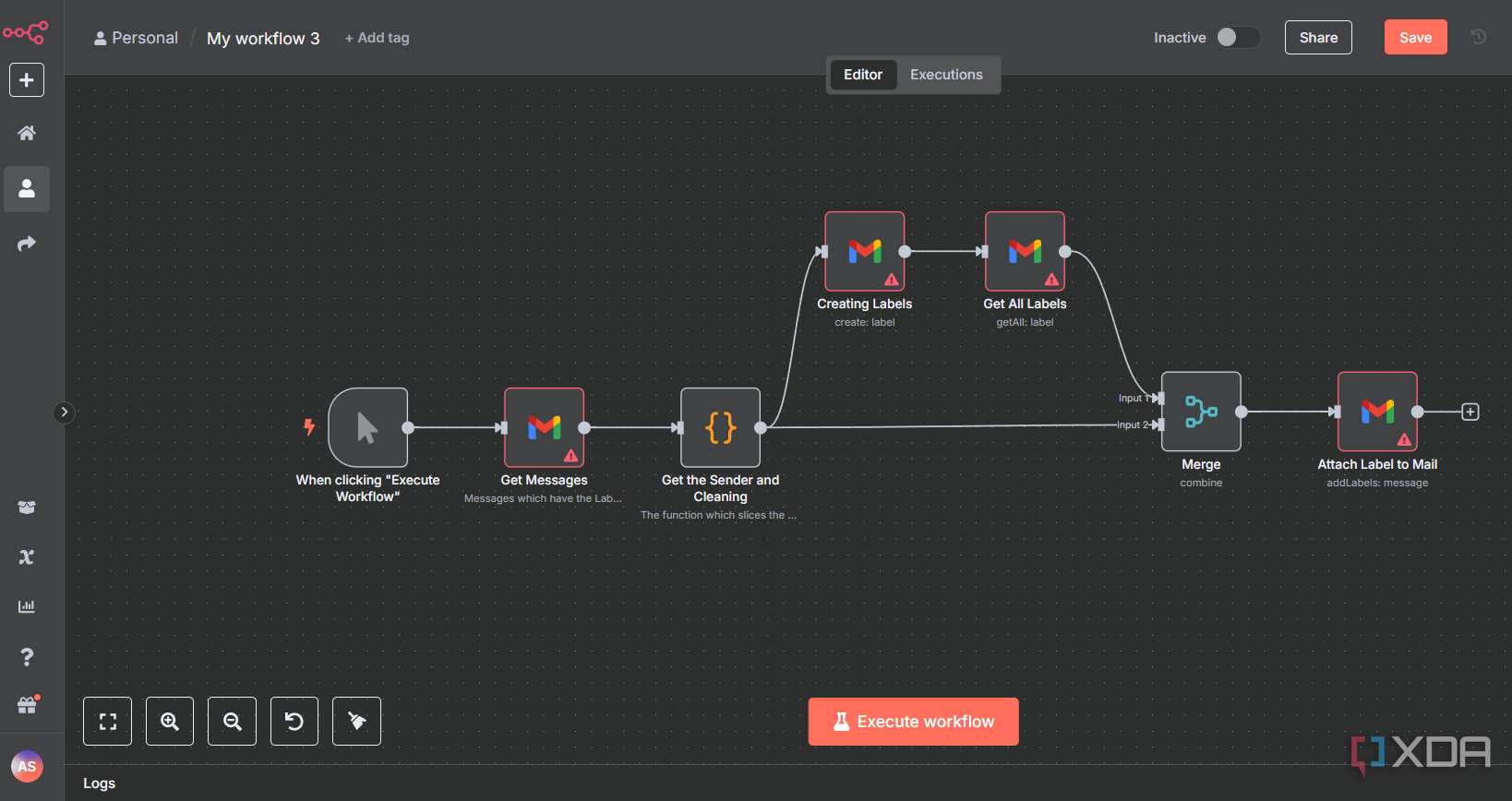Click the Get Messages error warning icon
The height and width of the screenshot is (801, 1512).
pyautogui.click(x=570, y=455)
